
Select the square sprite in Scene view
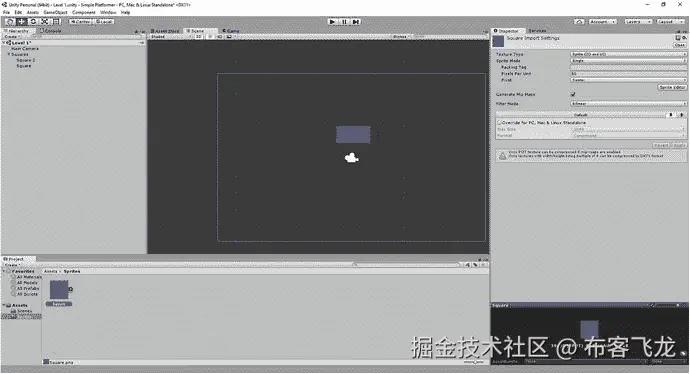[x=353, y=135]
